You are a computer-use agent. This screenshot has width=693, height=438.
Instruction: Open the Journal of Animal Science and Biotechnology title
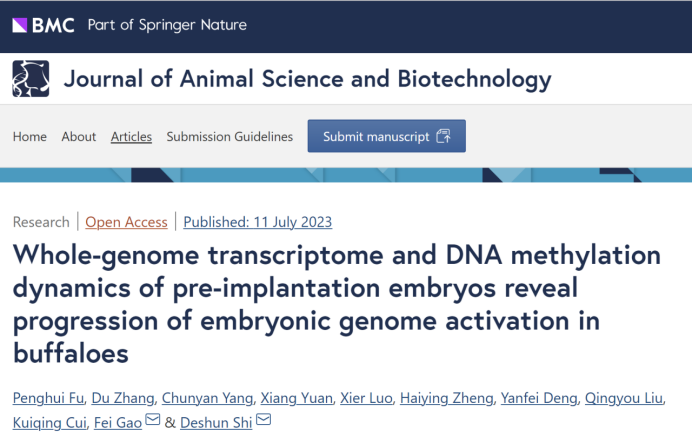307,79
